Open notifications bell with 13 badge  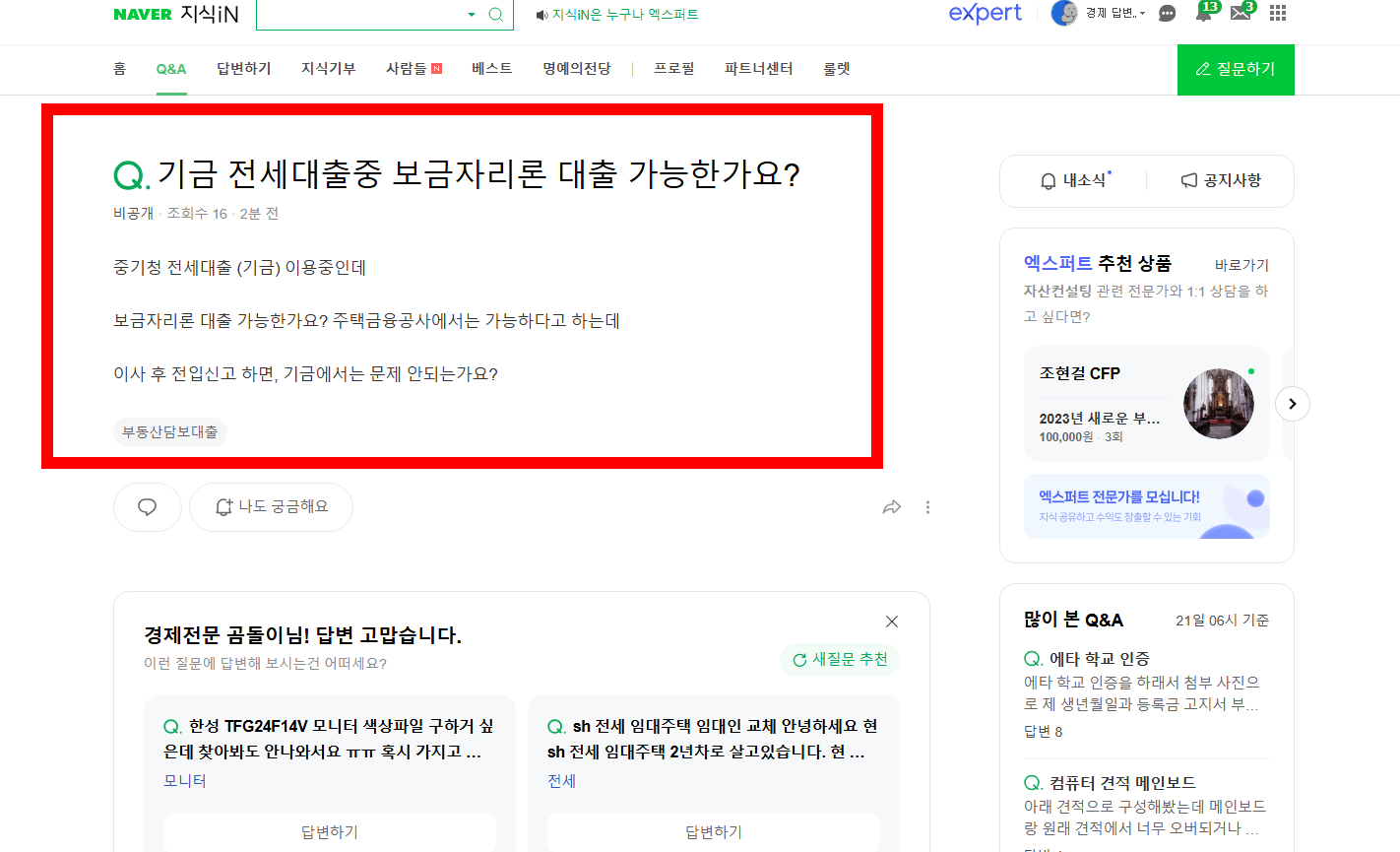pyautogui.click(x=1205, y=12)
